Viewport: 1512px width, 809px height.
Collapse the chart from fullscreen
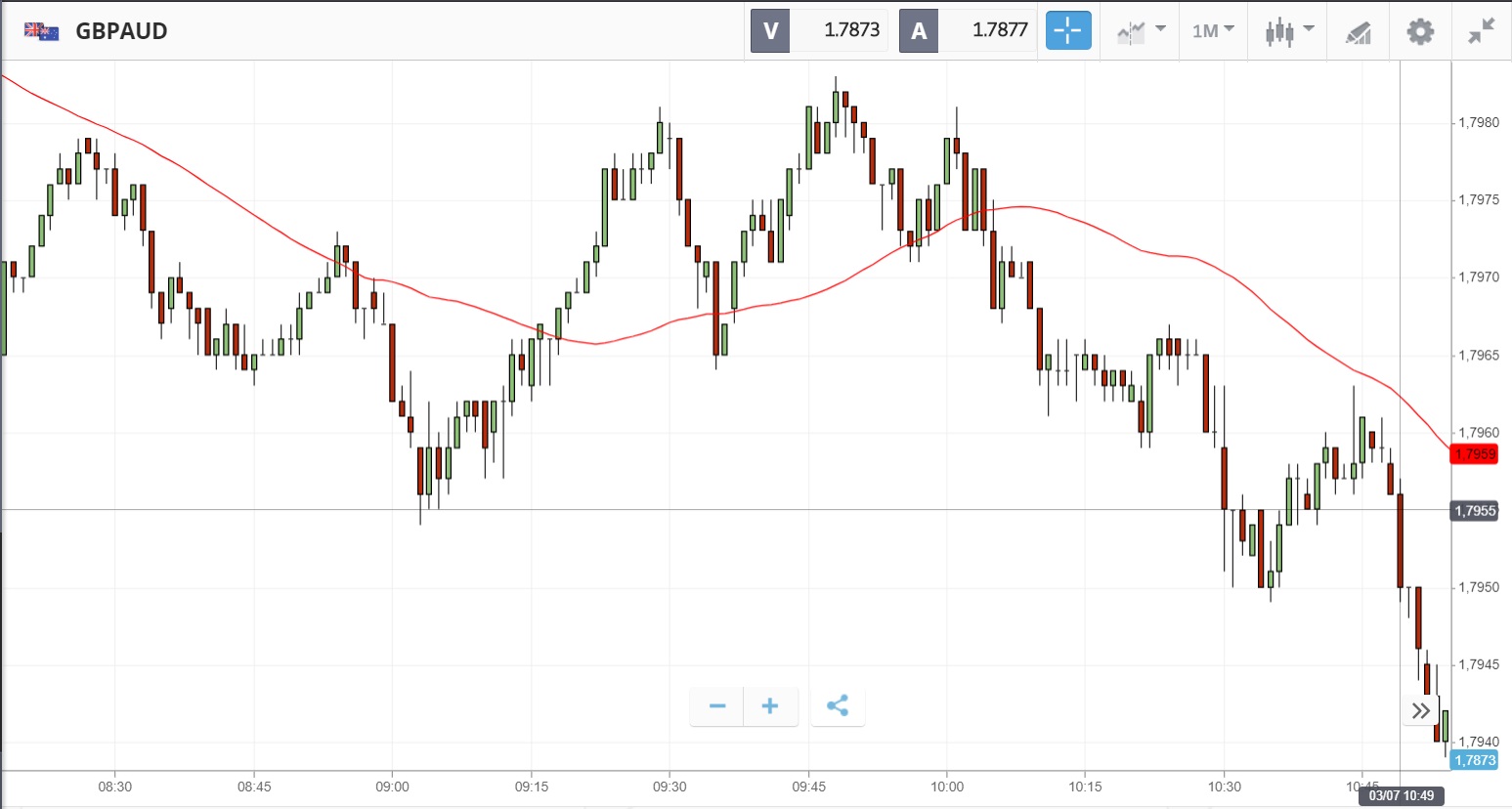click(x=1482, y=31)
